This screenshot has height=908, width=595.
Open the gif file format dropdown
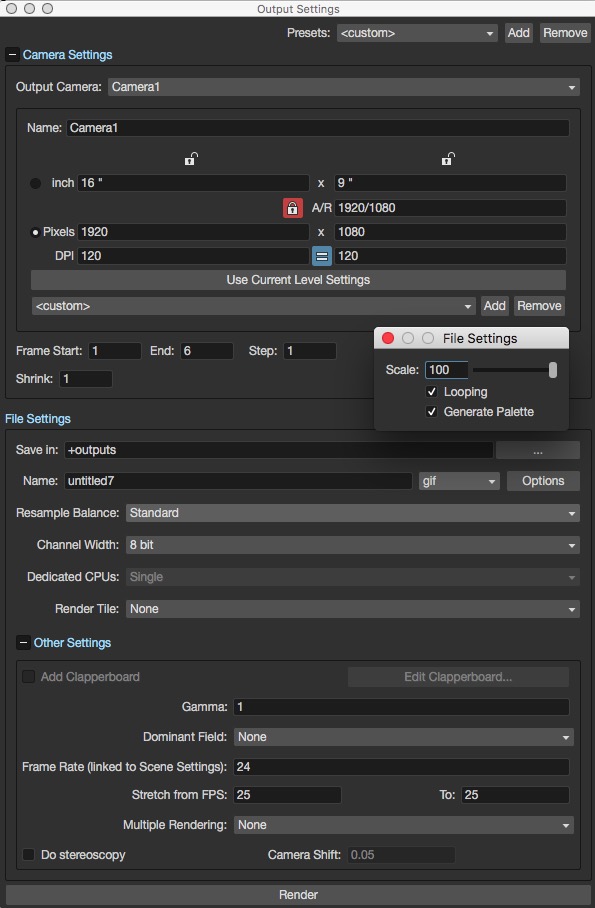click(x=459, y=481)
